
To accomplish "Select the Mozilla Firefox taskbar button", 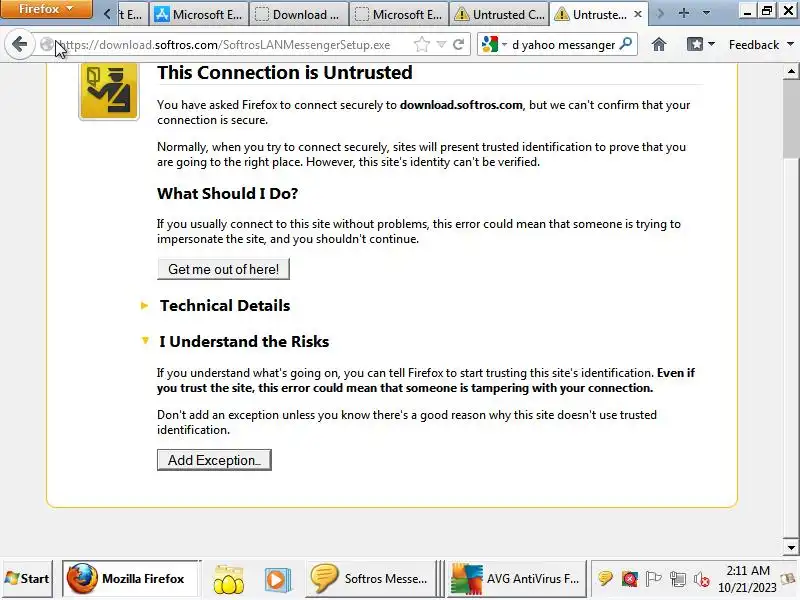I will point(131,579).
